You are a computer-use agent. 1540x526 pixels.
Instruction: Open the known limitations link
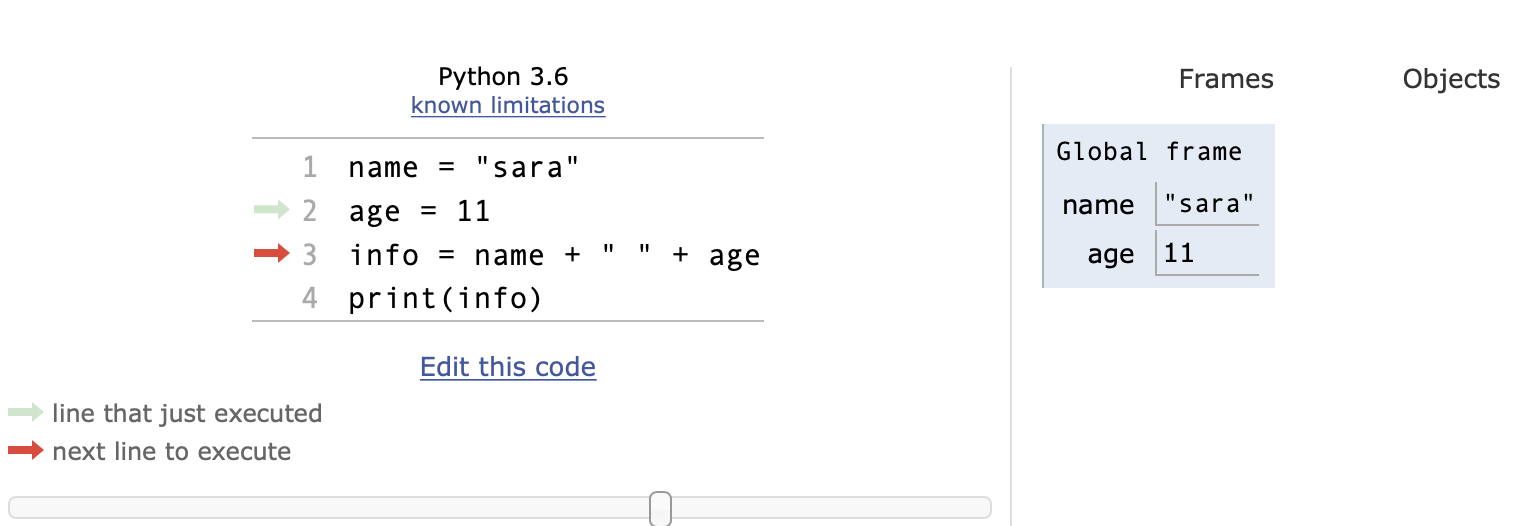(508, 105)
